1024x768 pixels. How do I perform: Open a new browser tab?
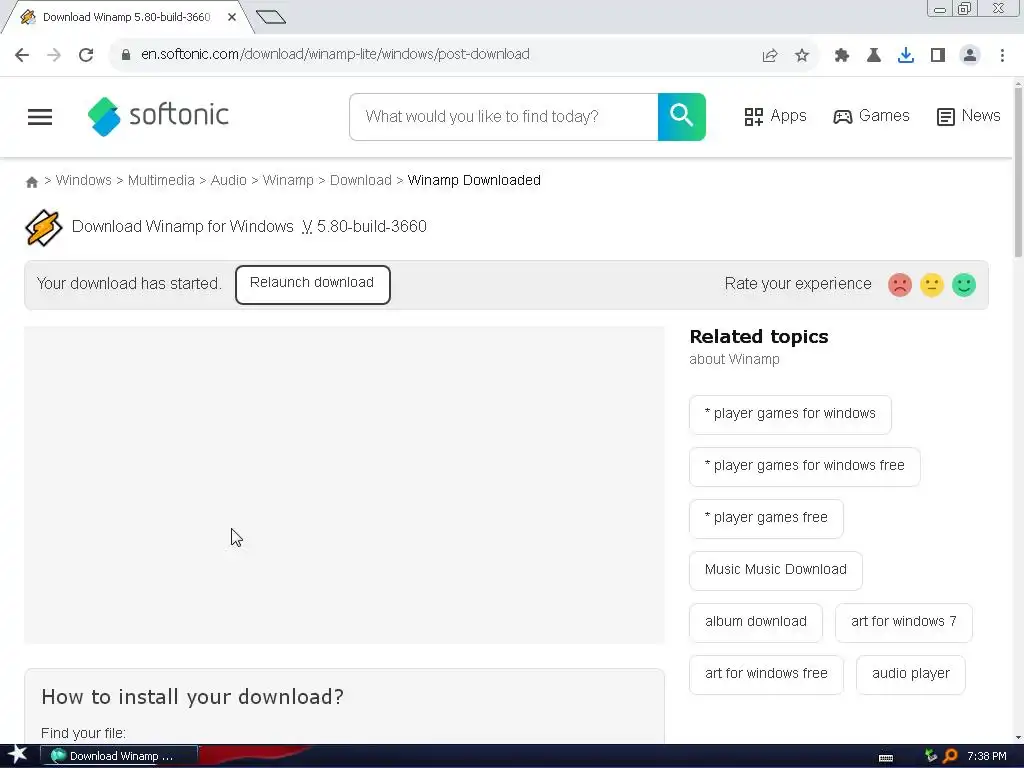[270, 17]
